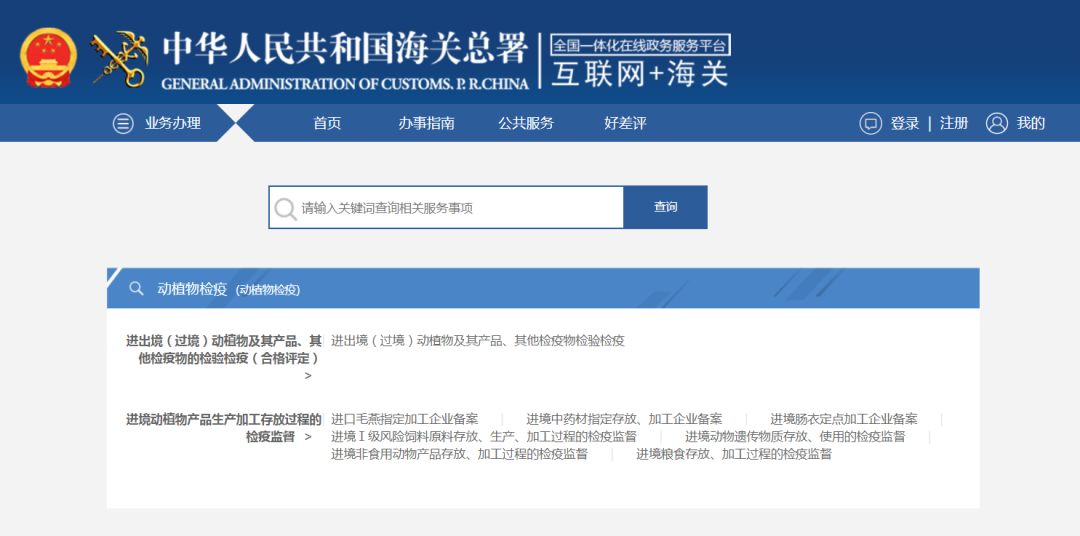Open the 业务办理 dropdown menu

point(172,124)
